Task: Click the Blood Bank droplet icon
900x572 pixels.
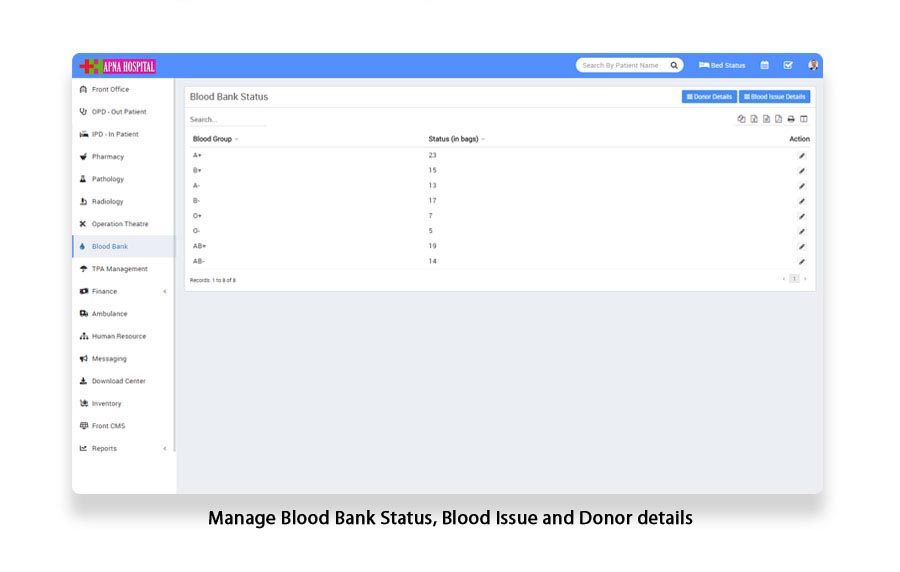Action: pyautogui.click(x=83, y=246)
